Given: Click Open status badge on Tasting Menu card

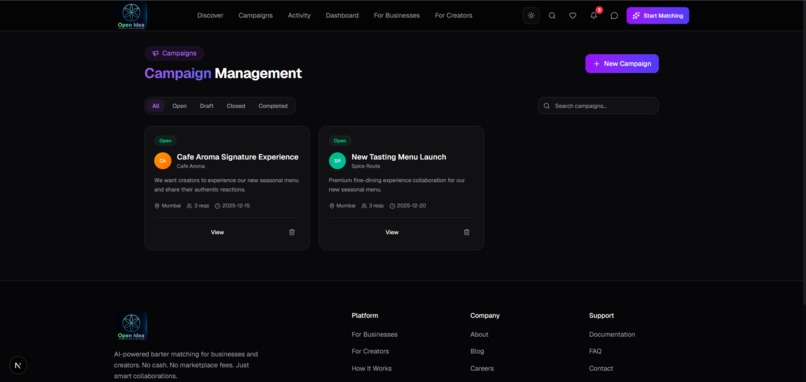Looking at the screenshot, I should point(340,140).
